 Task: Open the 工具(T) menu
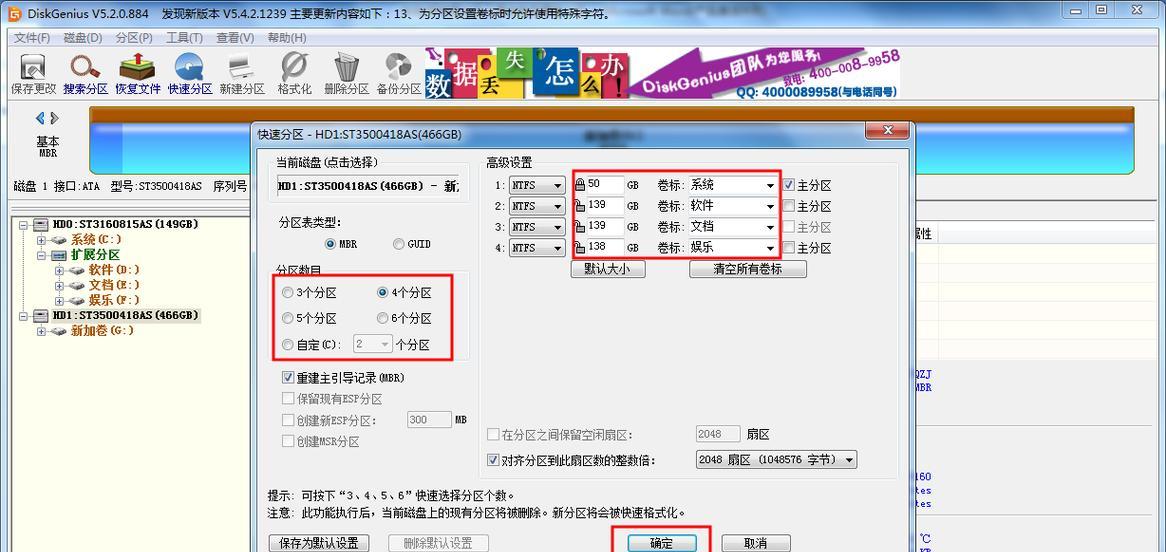point(184,38)
